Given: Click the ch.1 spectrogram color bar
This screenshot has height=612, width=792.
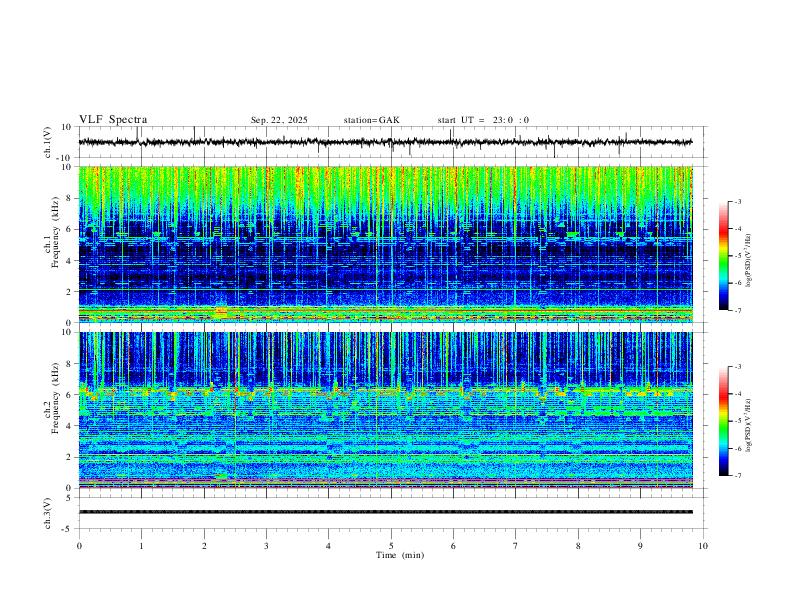Looking at the screenshot, I should click(724, 256).
